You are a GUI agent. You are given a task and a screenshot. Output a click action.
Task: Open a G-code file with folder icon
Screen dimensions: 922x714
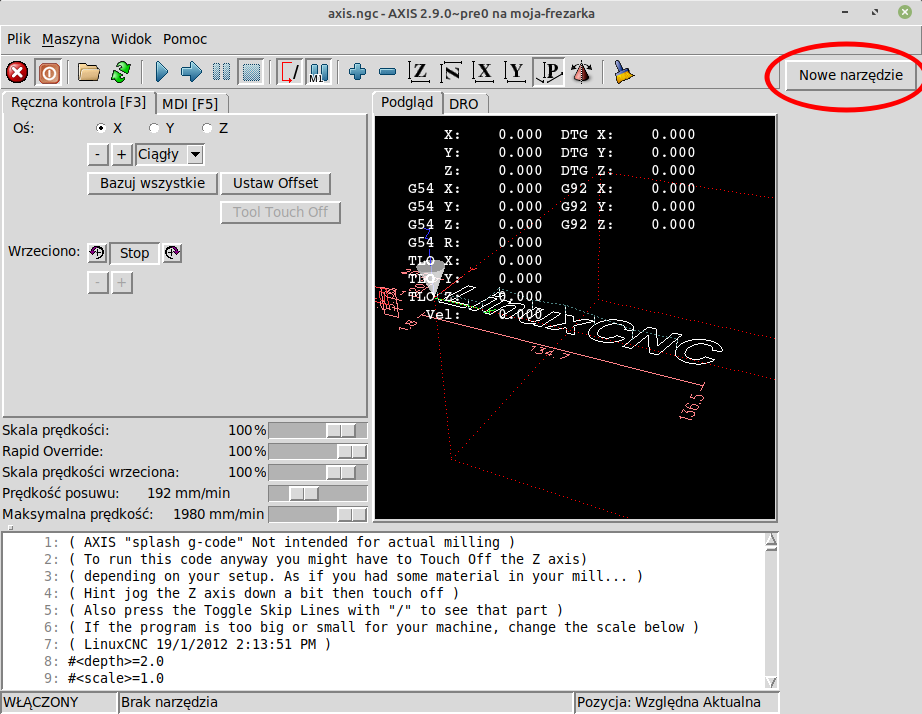coord(89,72)
